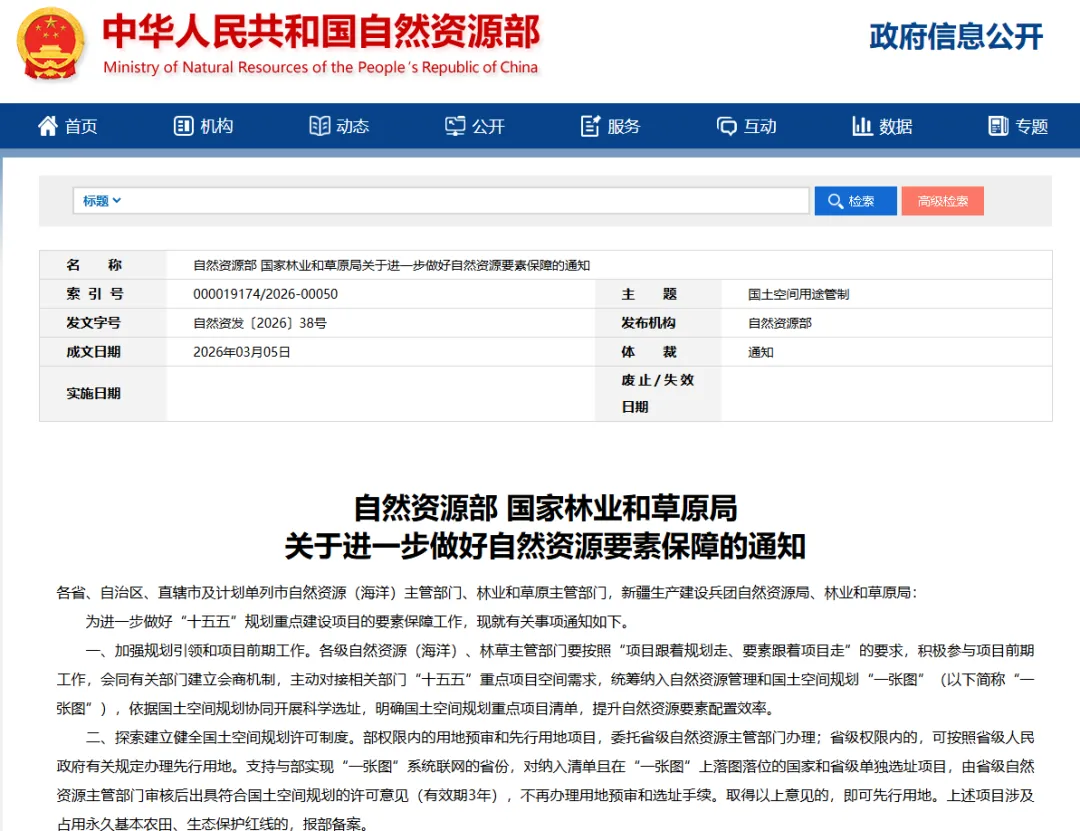Image resolution: width=1080 pixels, height=831 pixels.
Task: Click the addressee line starting 各省、自治区
Action: [x=487, y=593]
